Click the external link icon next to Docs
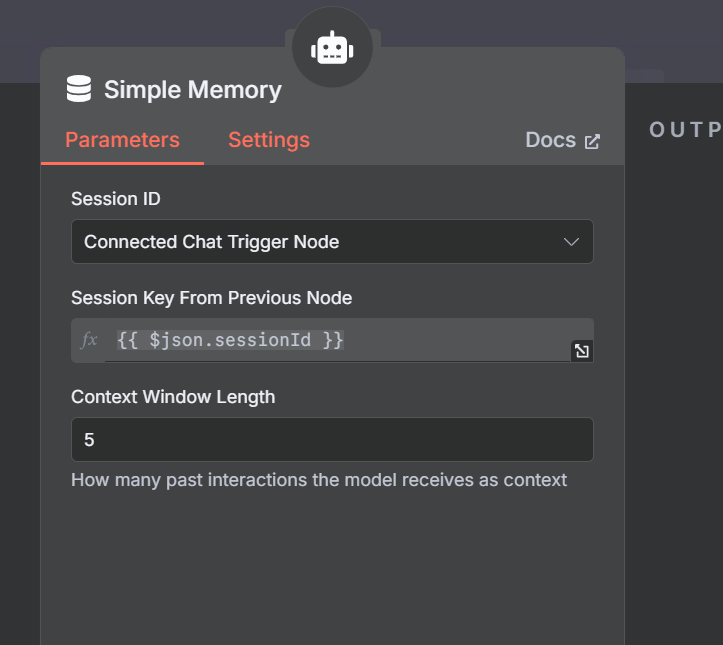The width and height of the screenshot is (723, 645). (592, 141)
